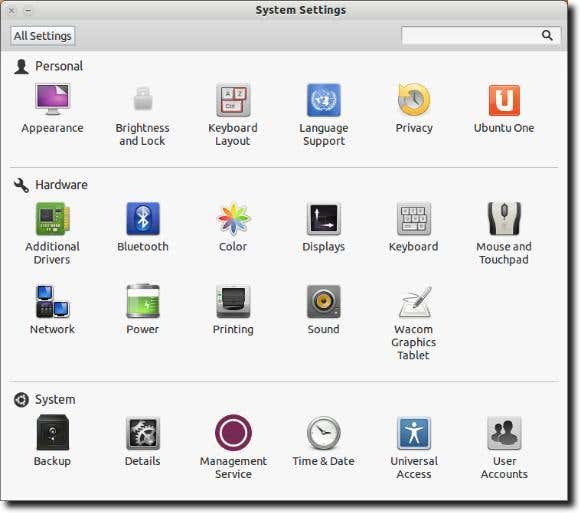Open Mouse and Touchpad settings
This screenshot has width=580, height=513.
tap(504, 233)
